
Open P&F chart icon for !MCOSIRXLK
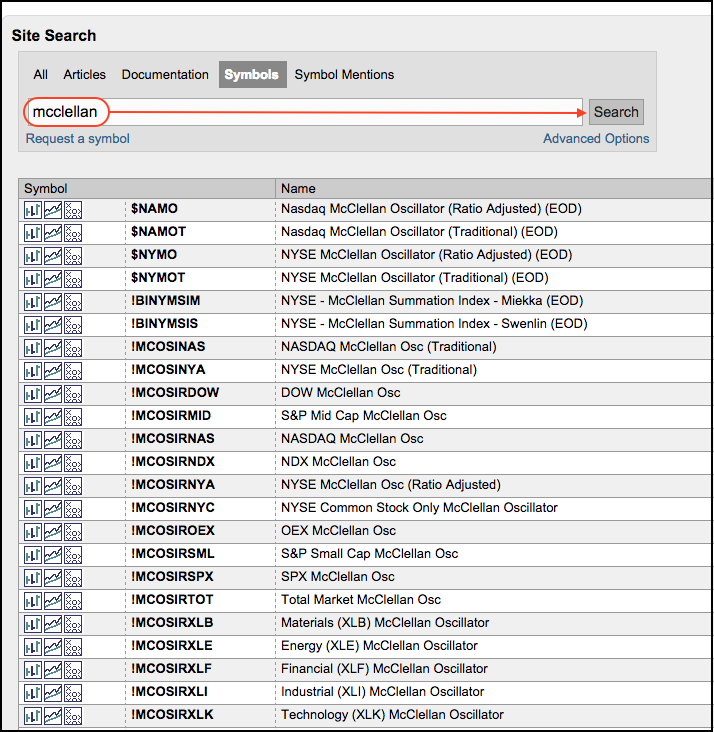point(73,715)
